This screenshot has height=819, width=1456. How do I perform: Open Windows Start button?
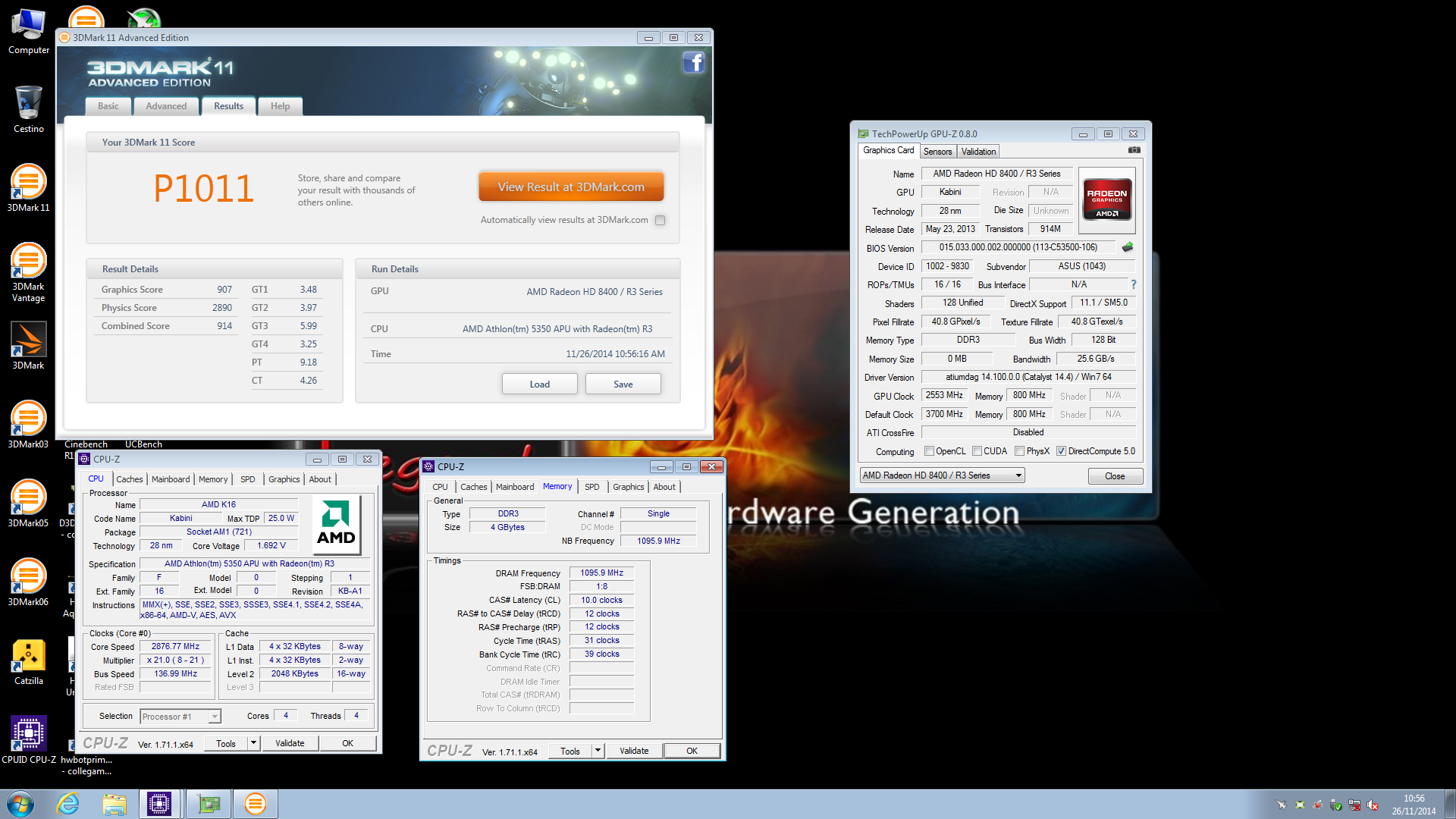coord(20,804)
